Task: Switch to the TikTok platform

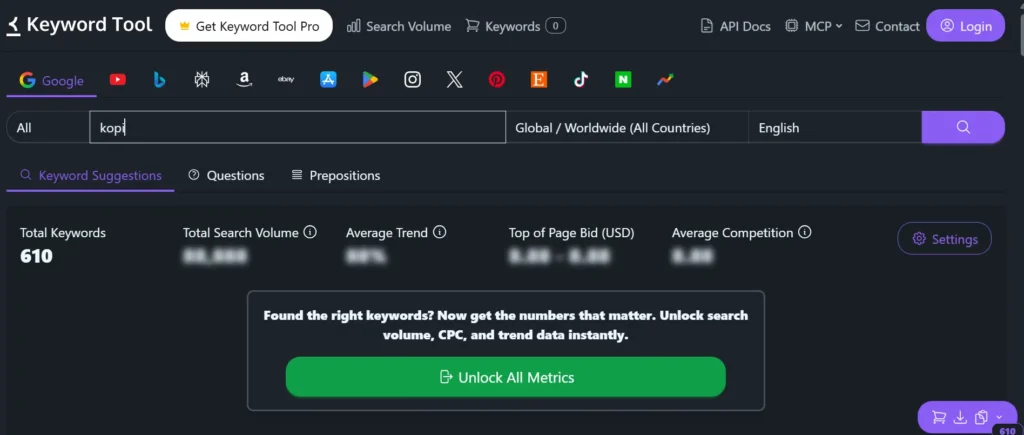Action: [581, 80]
